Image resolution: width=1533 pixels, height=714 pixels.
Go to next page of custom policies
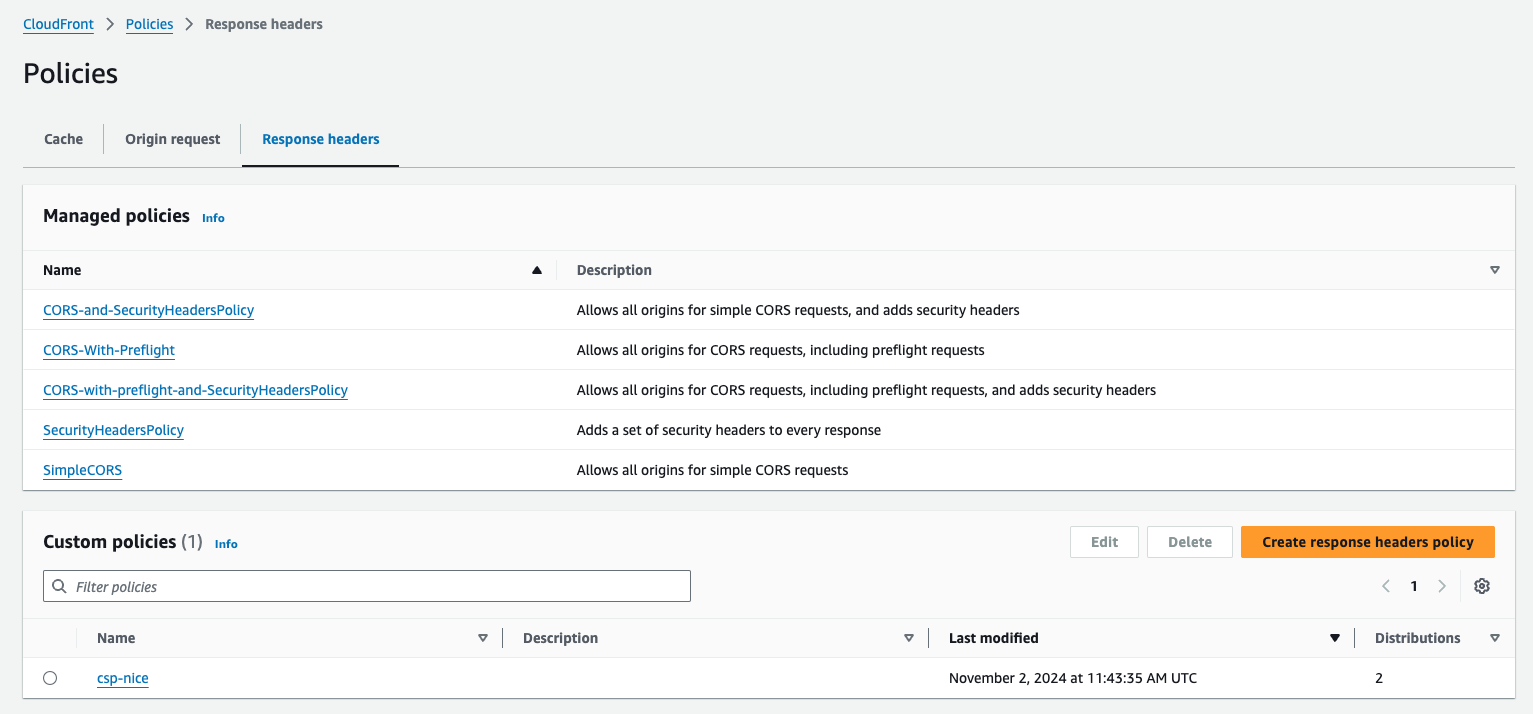[x=1441, y=587]
